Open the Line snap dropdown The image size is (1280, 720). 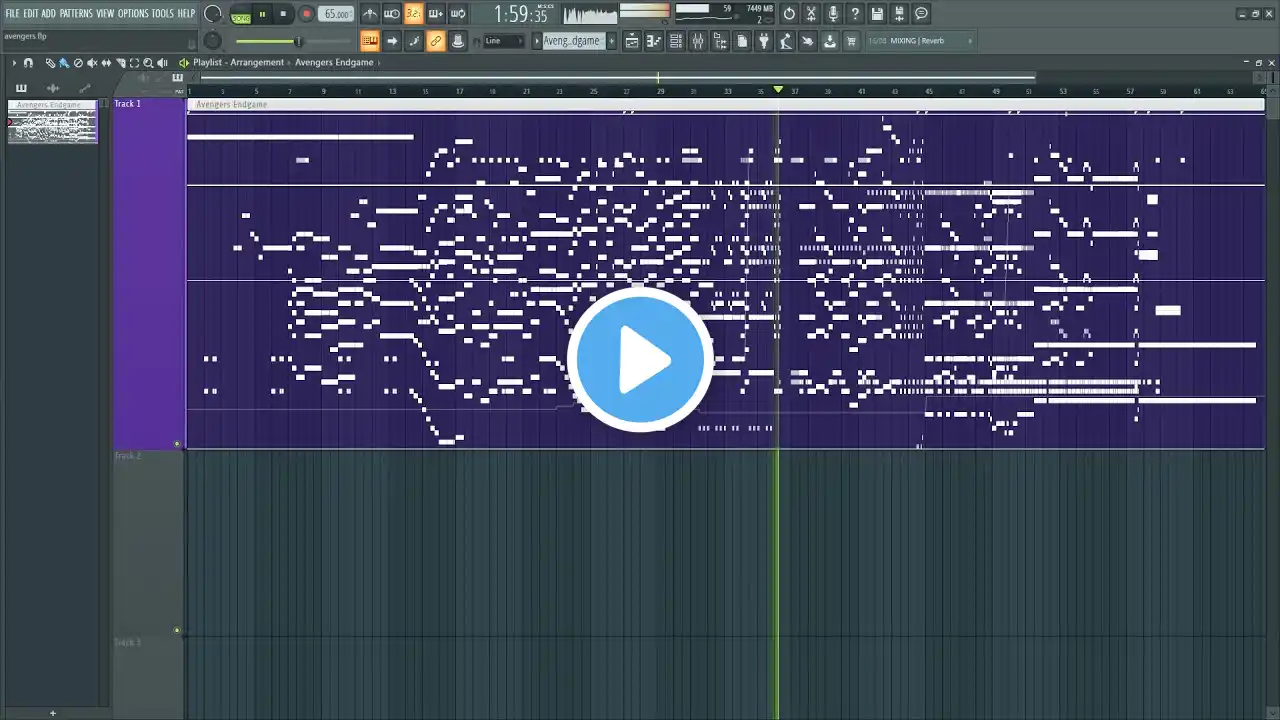(504, 41)
